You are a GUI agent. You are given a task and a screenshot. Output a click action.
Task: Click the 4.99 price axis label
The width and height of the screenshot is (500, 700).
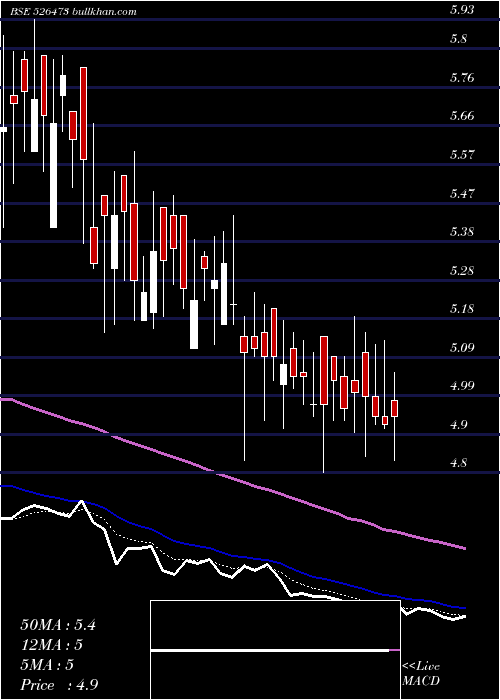coord(461,386)
